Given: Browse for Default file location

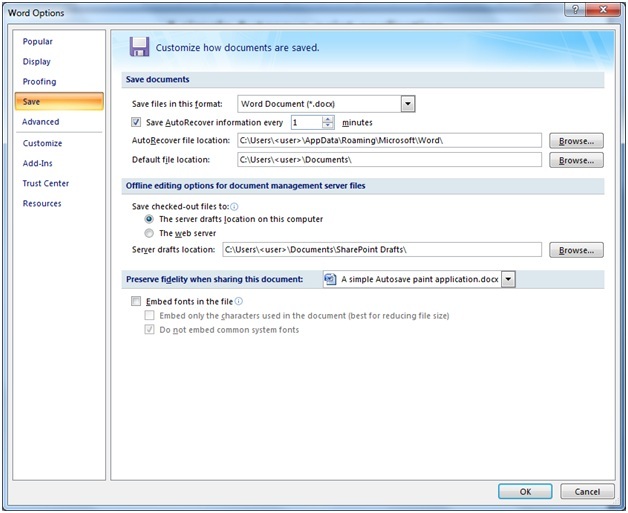Looking at the screenshot, I should (x=576, y=160).
